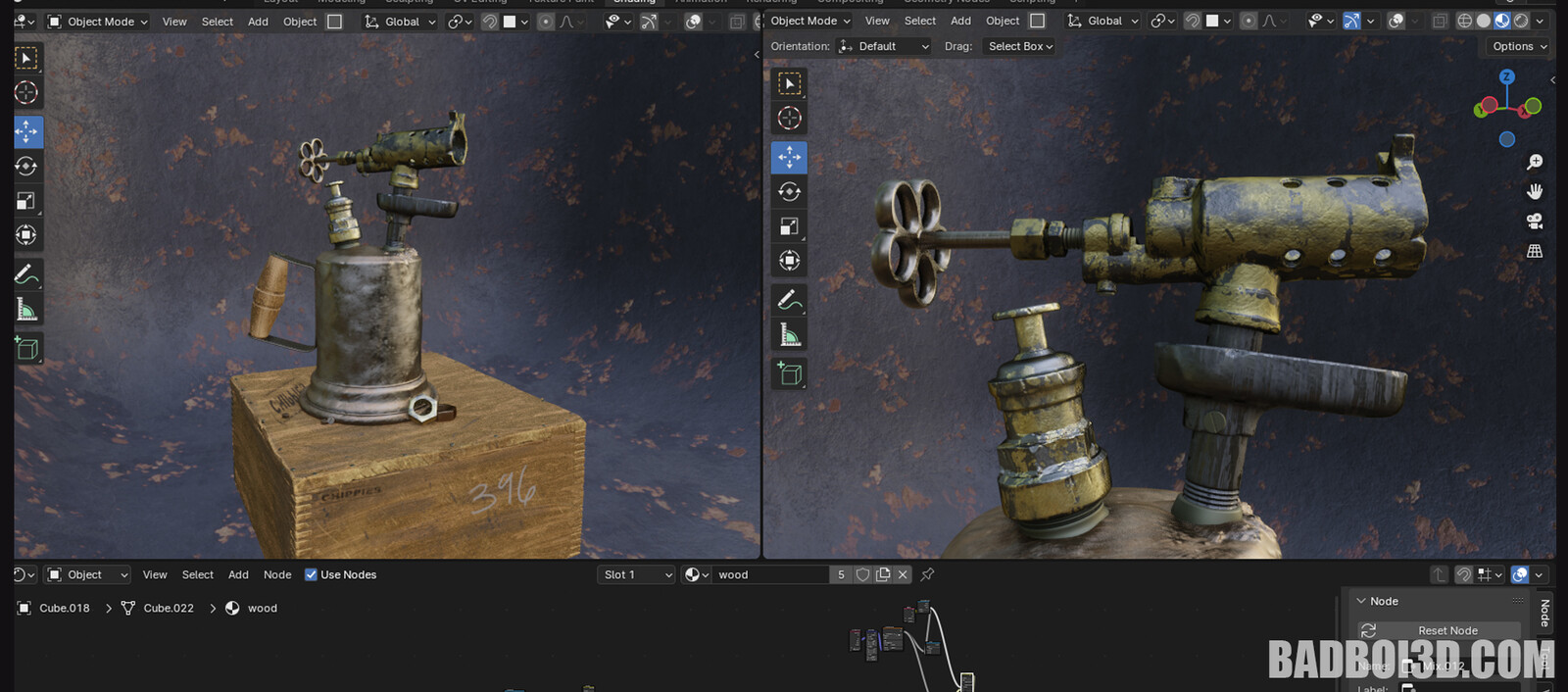The image size is (1568, 692).
Task: Activate the Cursor tool in right viewport
Action: click(x=790, y=119)
